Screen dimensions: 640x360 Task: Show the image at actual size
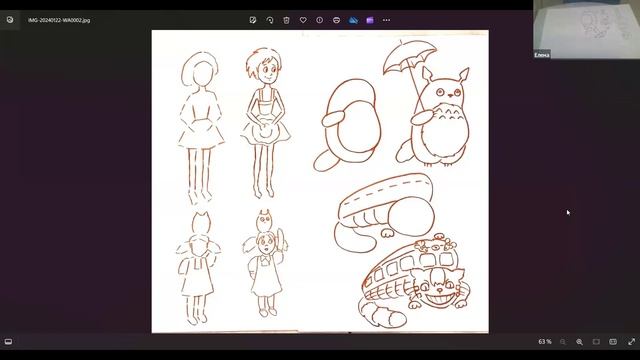tap(613, 342)
